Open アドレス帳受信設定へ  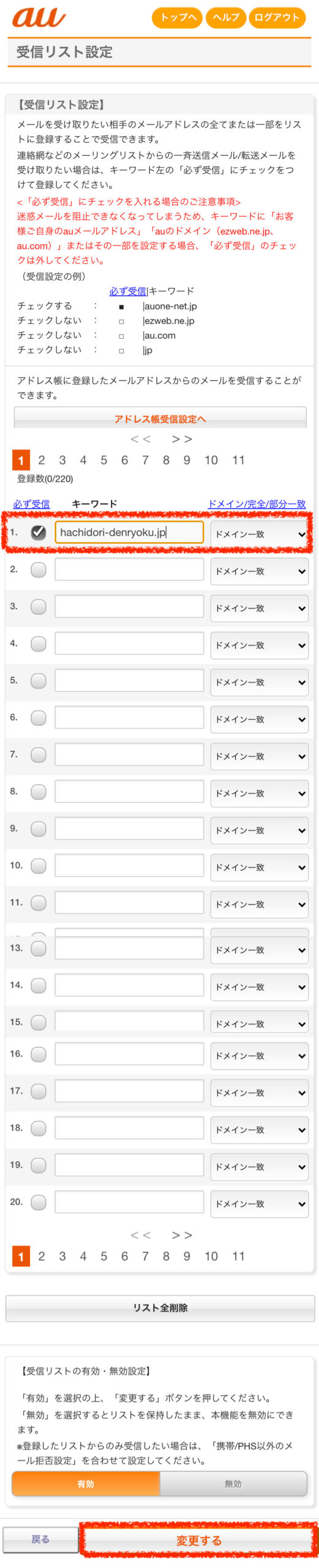pyautogui.click(x=160, y=418)
